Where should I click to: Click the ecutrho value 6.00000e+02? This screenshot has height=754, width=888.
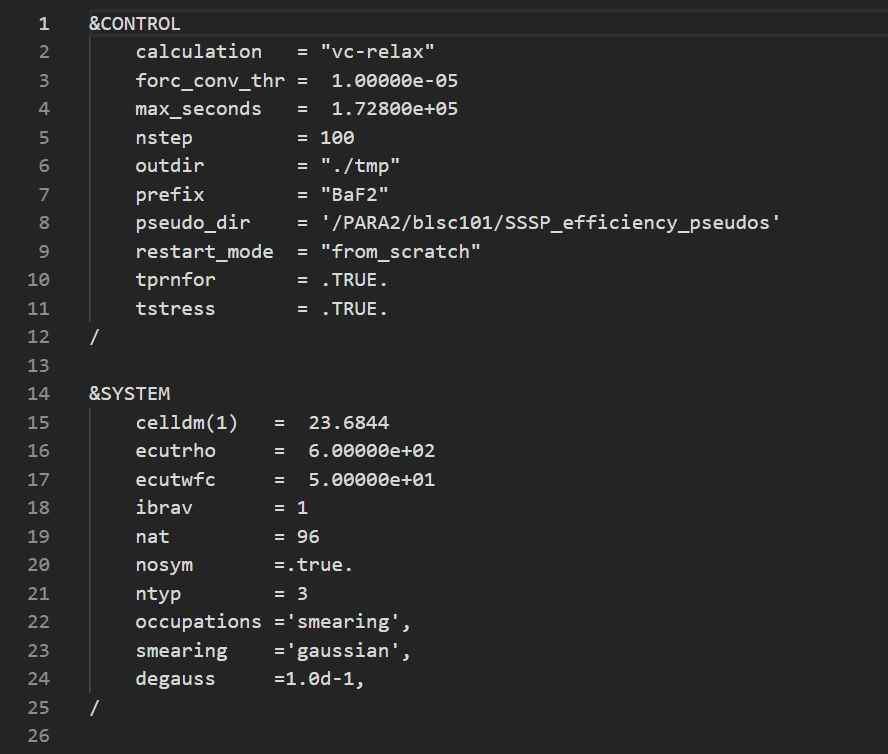(x=372, y=451)
